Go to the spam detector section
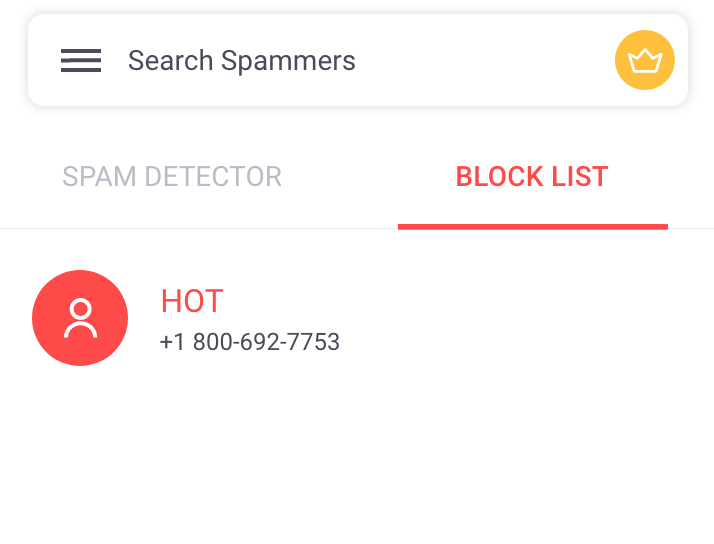Image resolution: width=714 pixels, height=544 pixels. coord(172,177)
